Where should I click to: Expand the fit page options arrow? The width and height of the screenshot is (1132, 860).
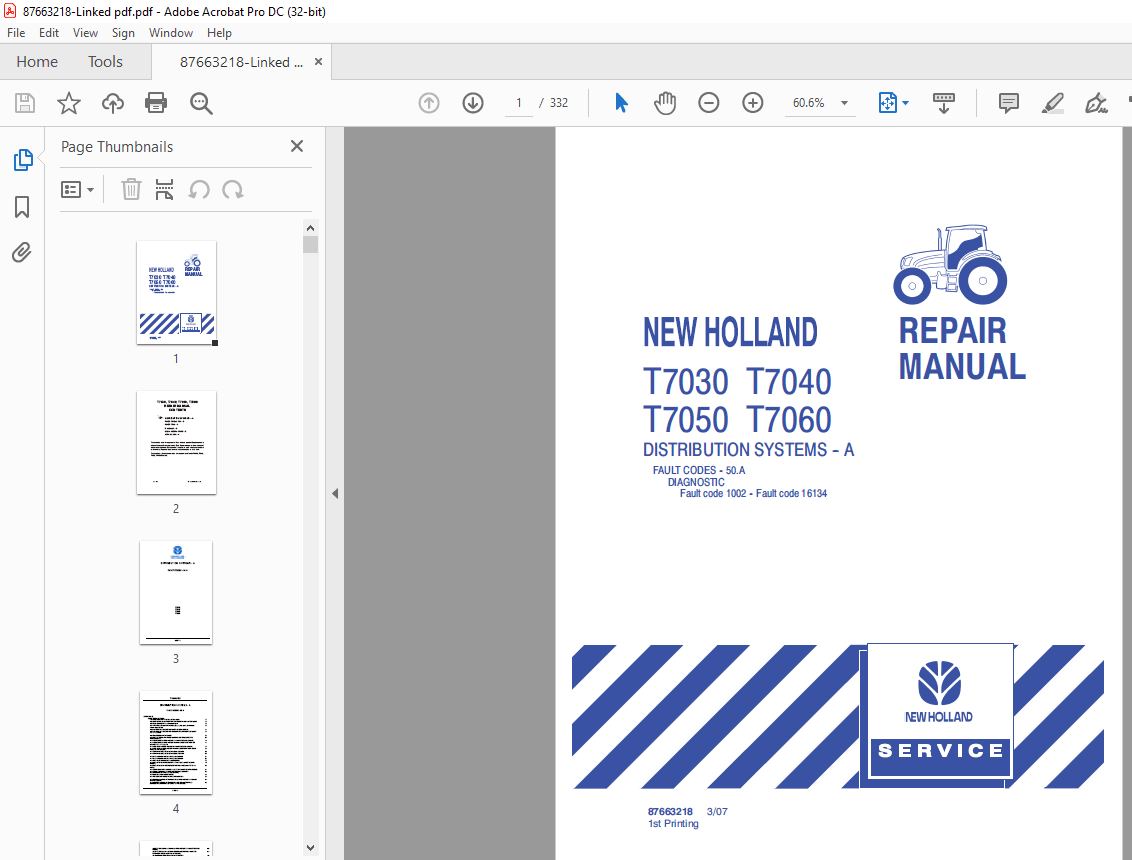905,103
